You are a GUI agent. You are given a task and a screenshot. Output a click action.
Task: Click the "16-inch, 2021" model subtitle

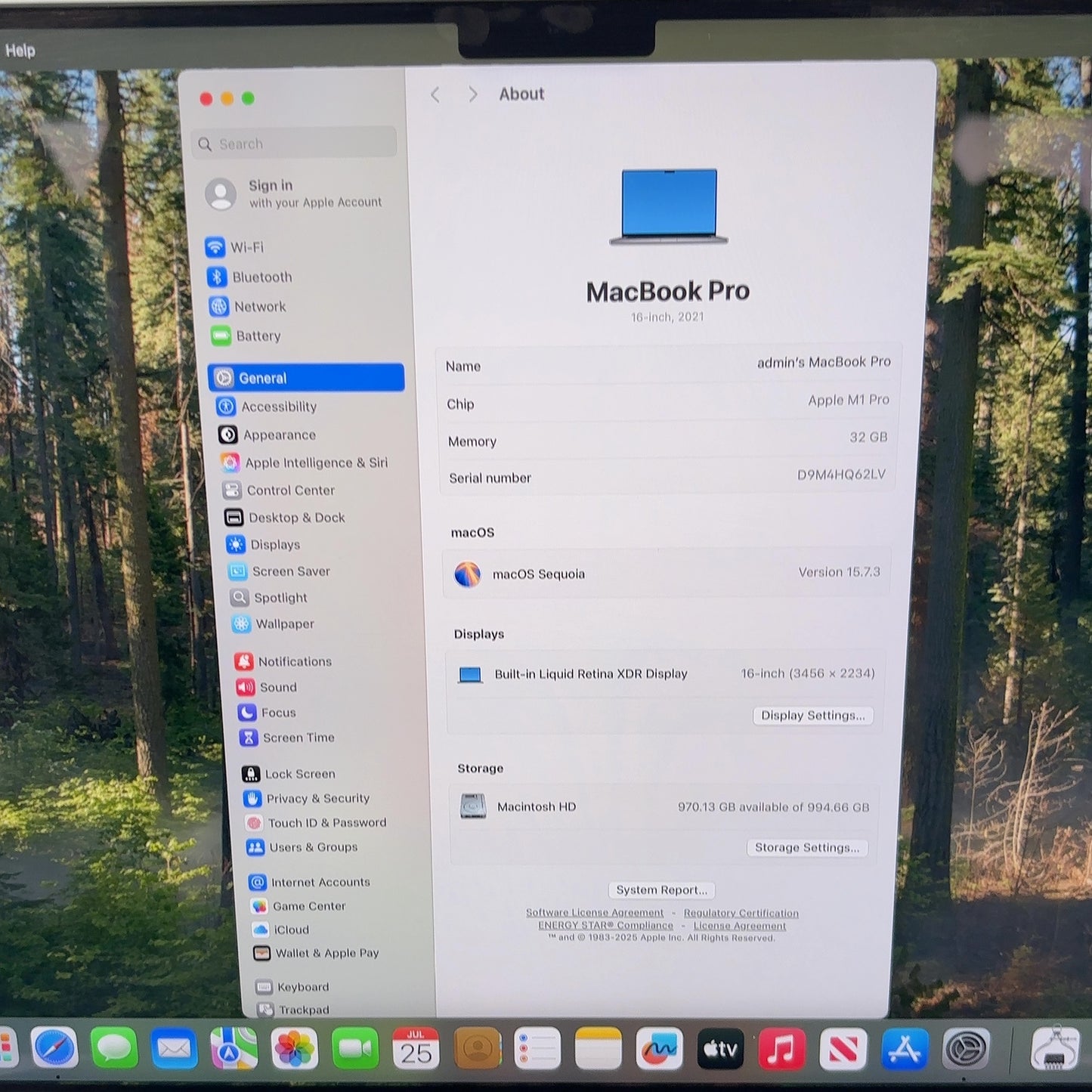(x=667, y=317)
